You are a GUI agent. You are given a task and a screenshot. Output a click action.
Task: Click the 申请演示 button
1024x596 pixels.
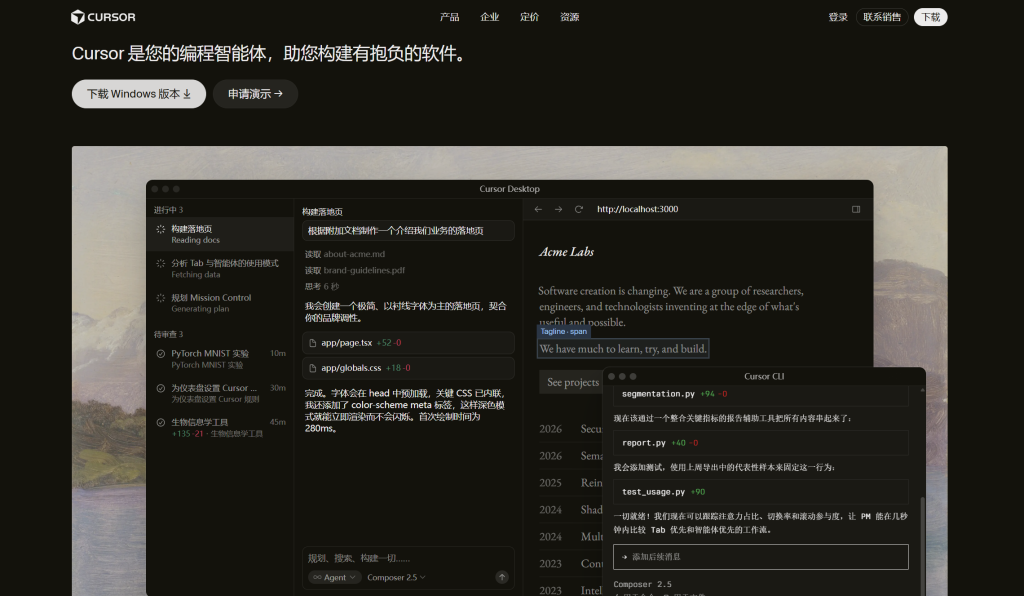[x=255, y=94]
